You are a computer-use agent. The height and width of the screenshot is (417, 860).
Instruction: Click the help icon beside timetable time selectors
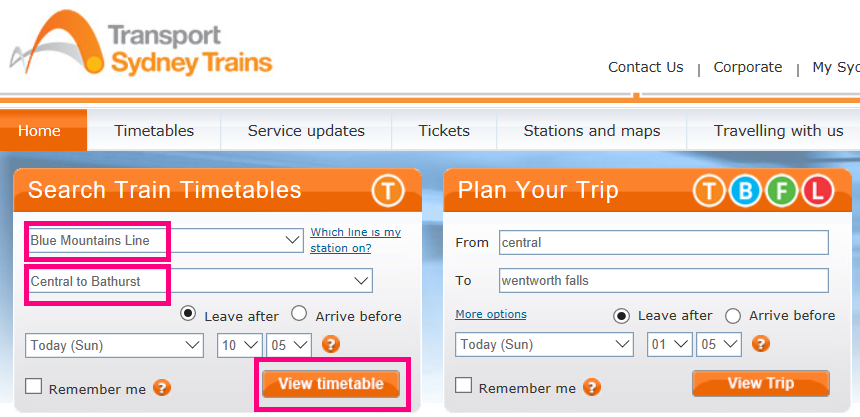point(331,345)
